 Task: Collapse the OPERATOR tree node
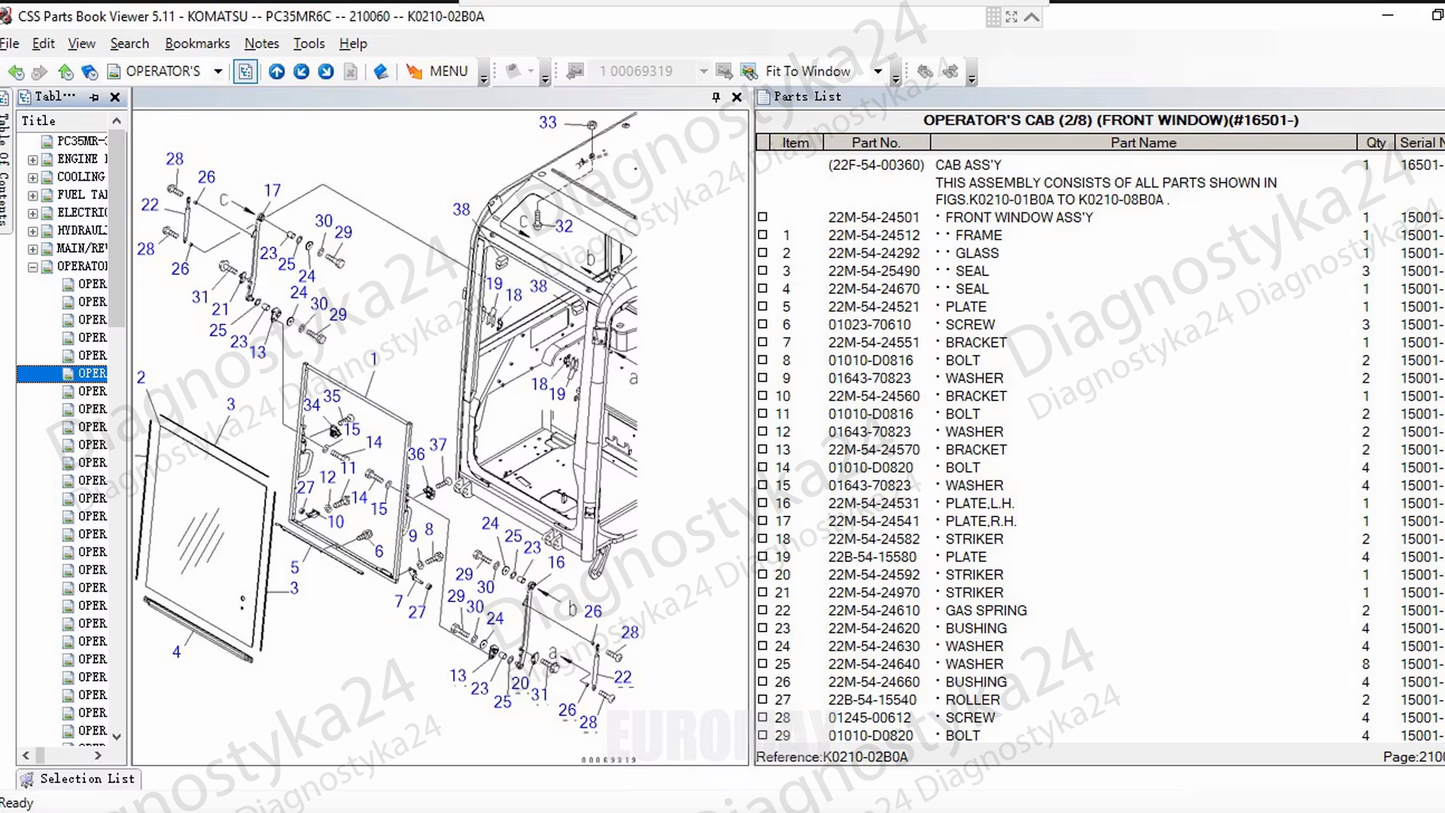(x=33, y=267)
